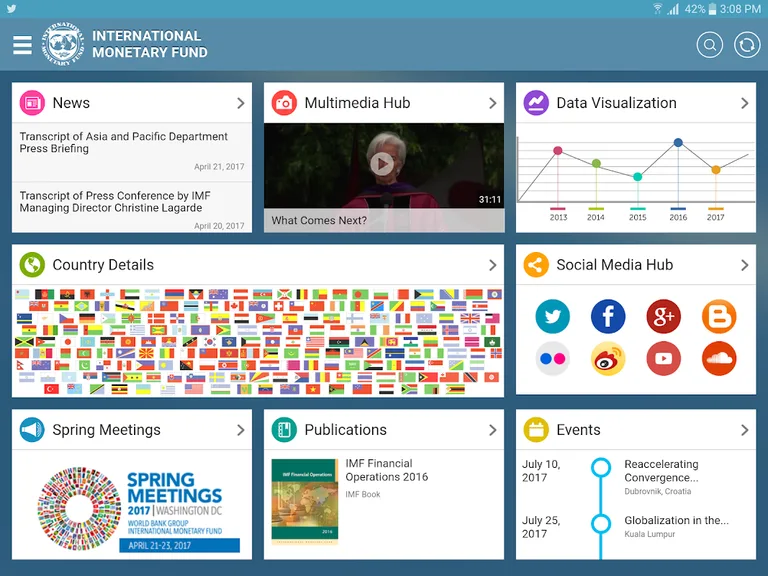Open the hamburger navigation menu
Image resolution: width=768 pixels, height=576 pixels.
click(x=22, y=45)
